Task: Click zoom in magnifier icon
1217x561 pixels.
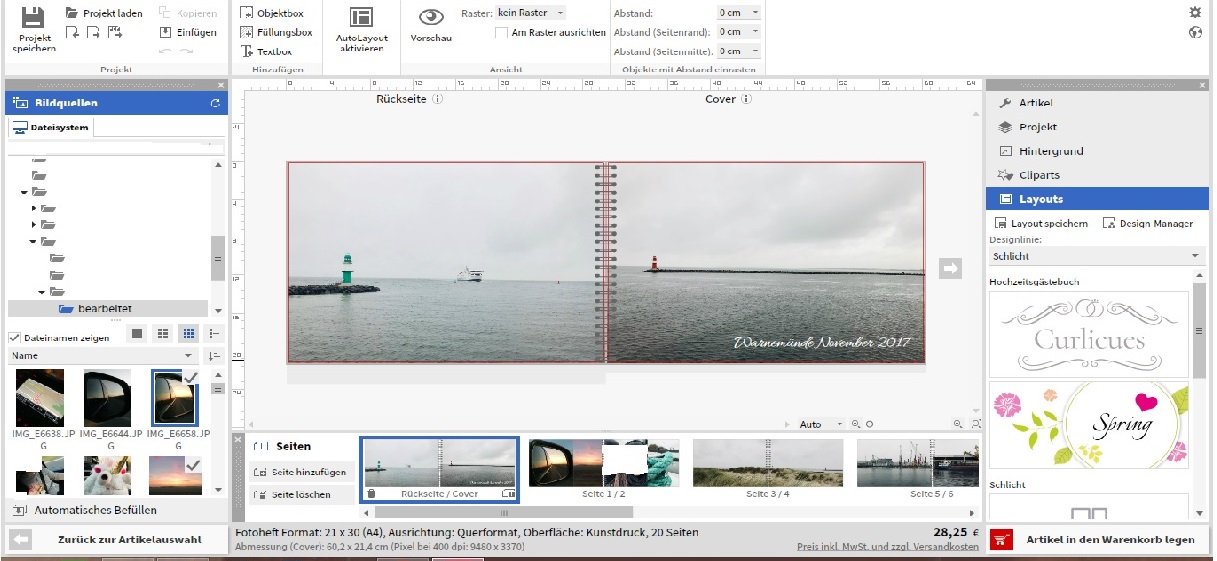Action: tap(958, 424)
